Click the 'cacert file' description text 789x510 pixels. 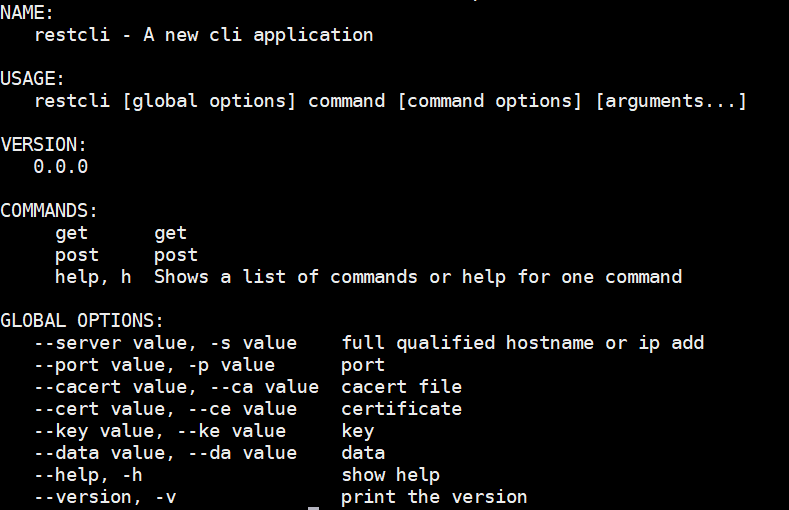(402, 387)
